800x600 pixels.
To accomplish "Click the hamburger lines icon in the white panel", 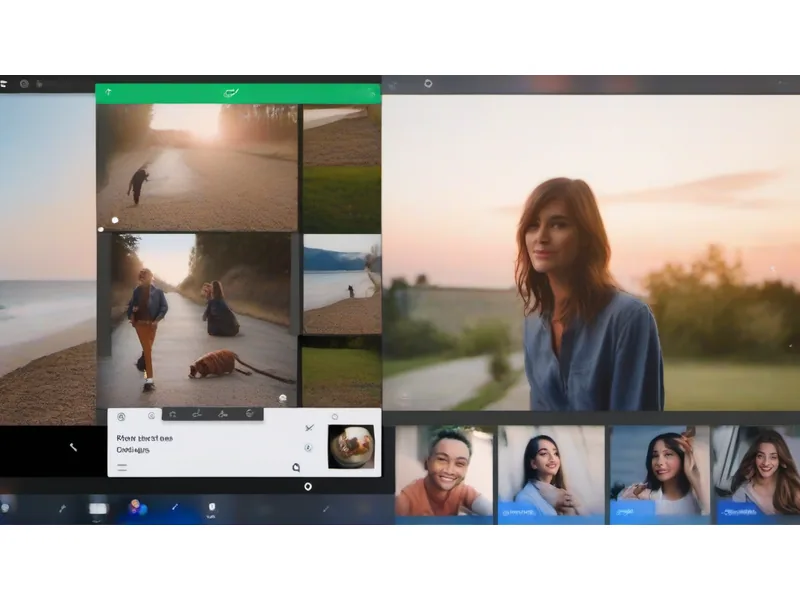I will click(122, 466).
